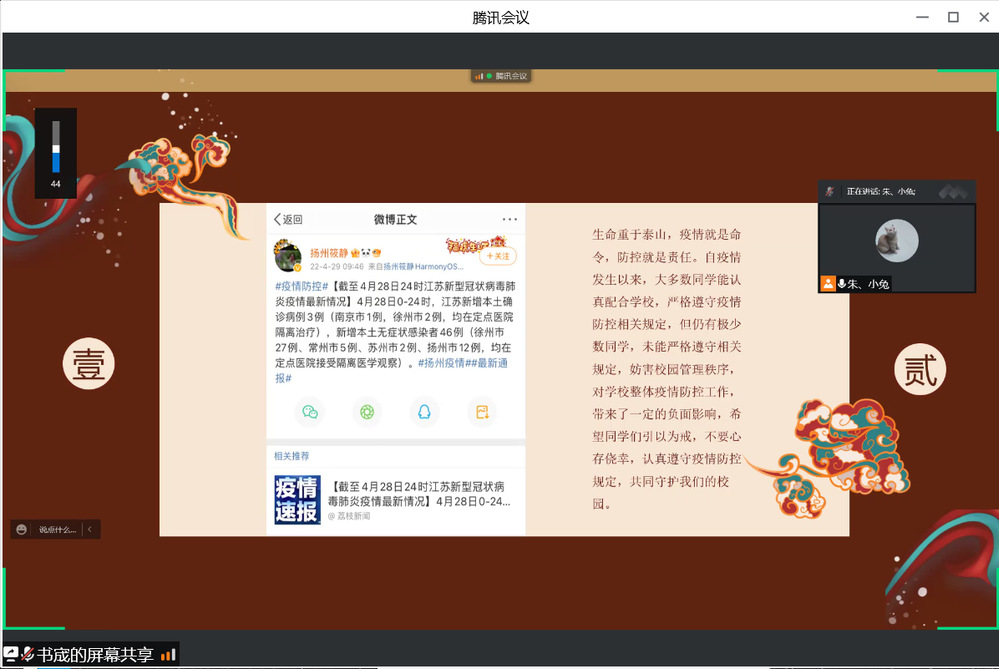Minimize the 腾讯会议 window
Image resolution: width=999 pixels, height=669 pixels.
922,17
